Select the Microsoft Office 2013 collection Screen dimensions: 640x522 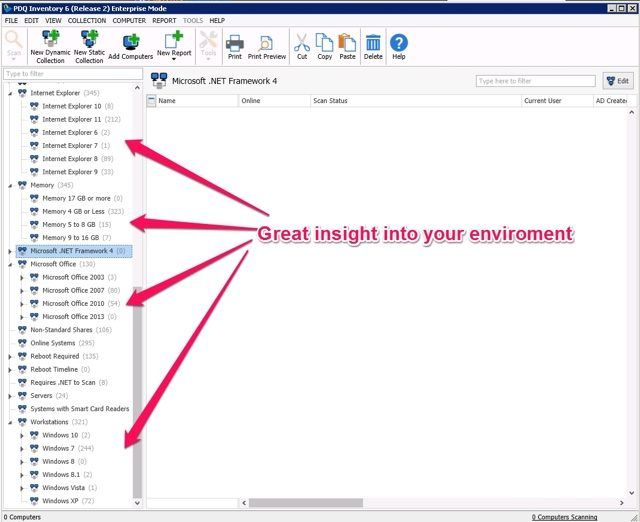(73, 317)
